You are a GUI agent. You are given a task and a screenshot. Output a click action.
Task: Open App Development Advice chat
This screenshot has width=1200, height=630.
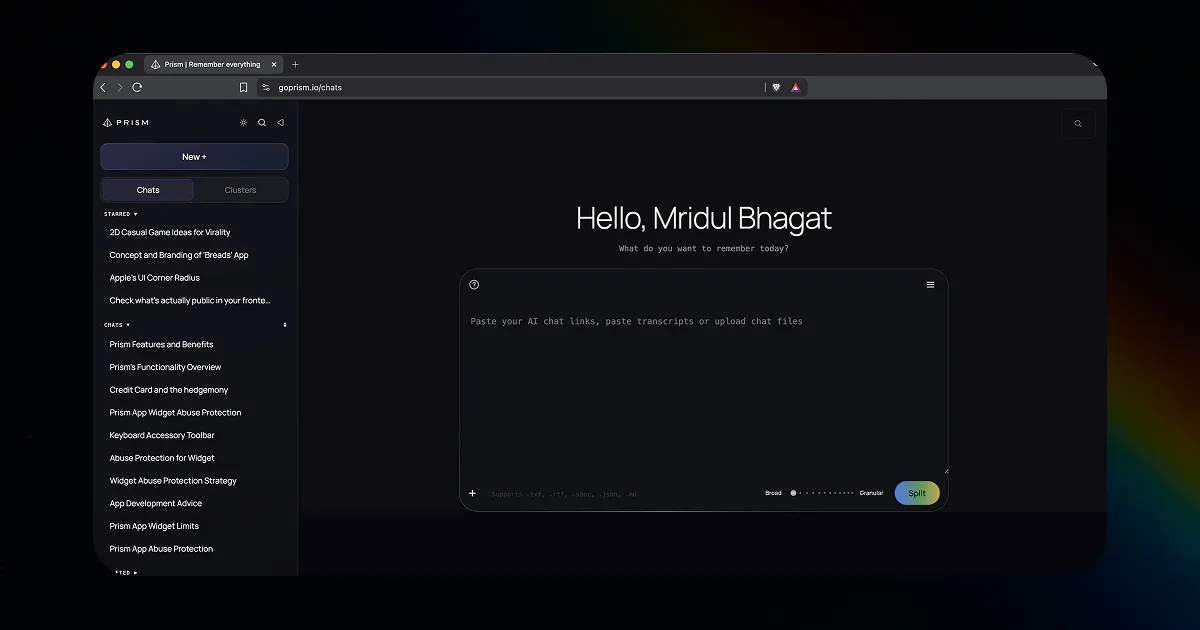(156, 503)
